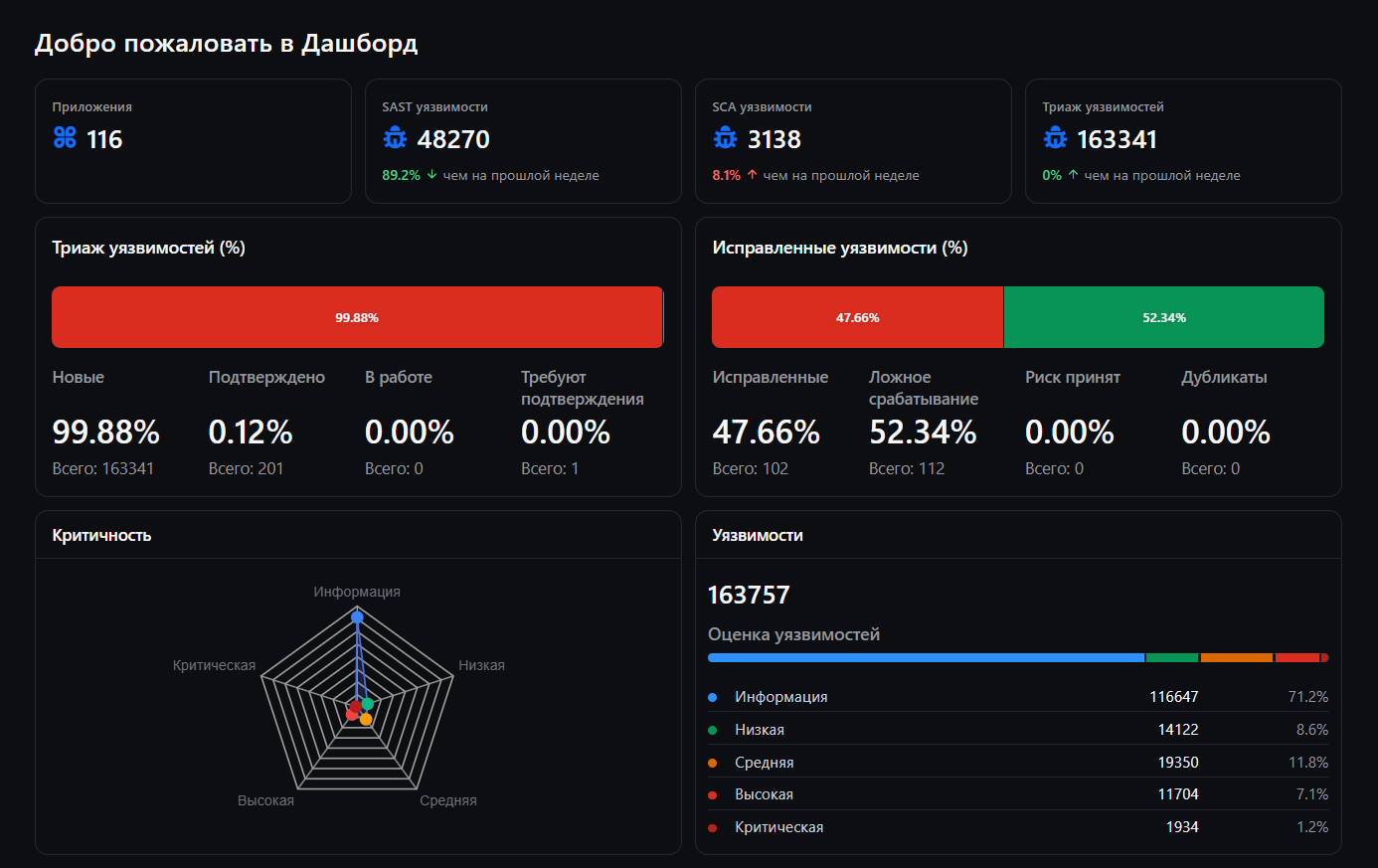This screenshot has height=868, width=1378.
Task: Click the red up arrow next to 8.1%
Action: pyautogui.click(x=753, y=175)
